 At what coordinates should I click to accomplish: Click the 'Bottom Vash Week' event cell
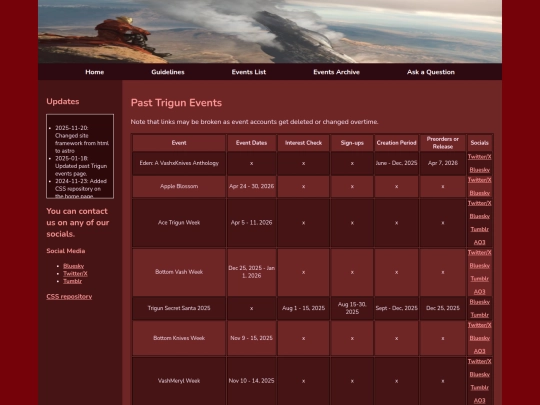point(179,272)
